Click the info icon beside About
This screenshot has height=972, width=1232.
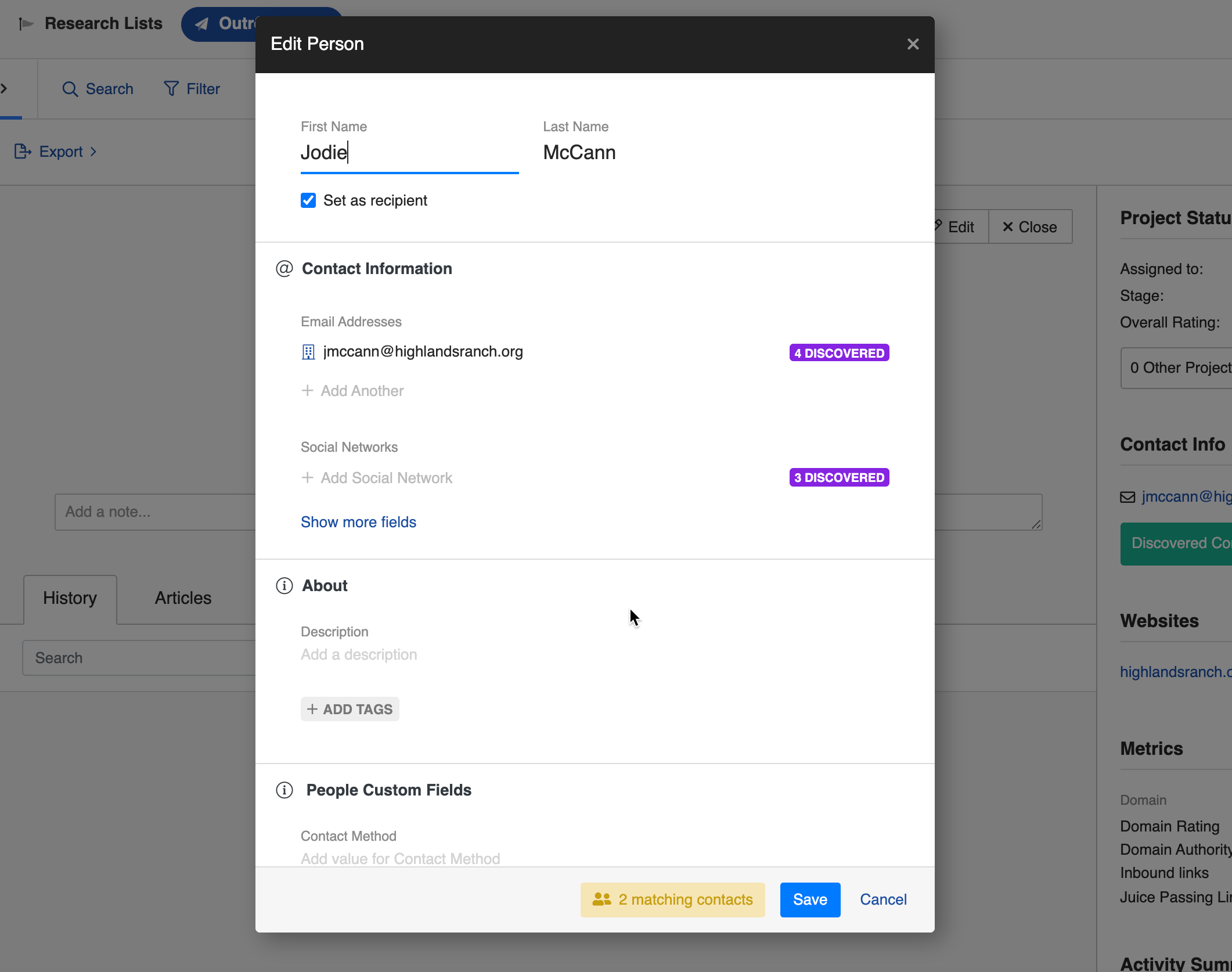pos(284,586)
